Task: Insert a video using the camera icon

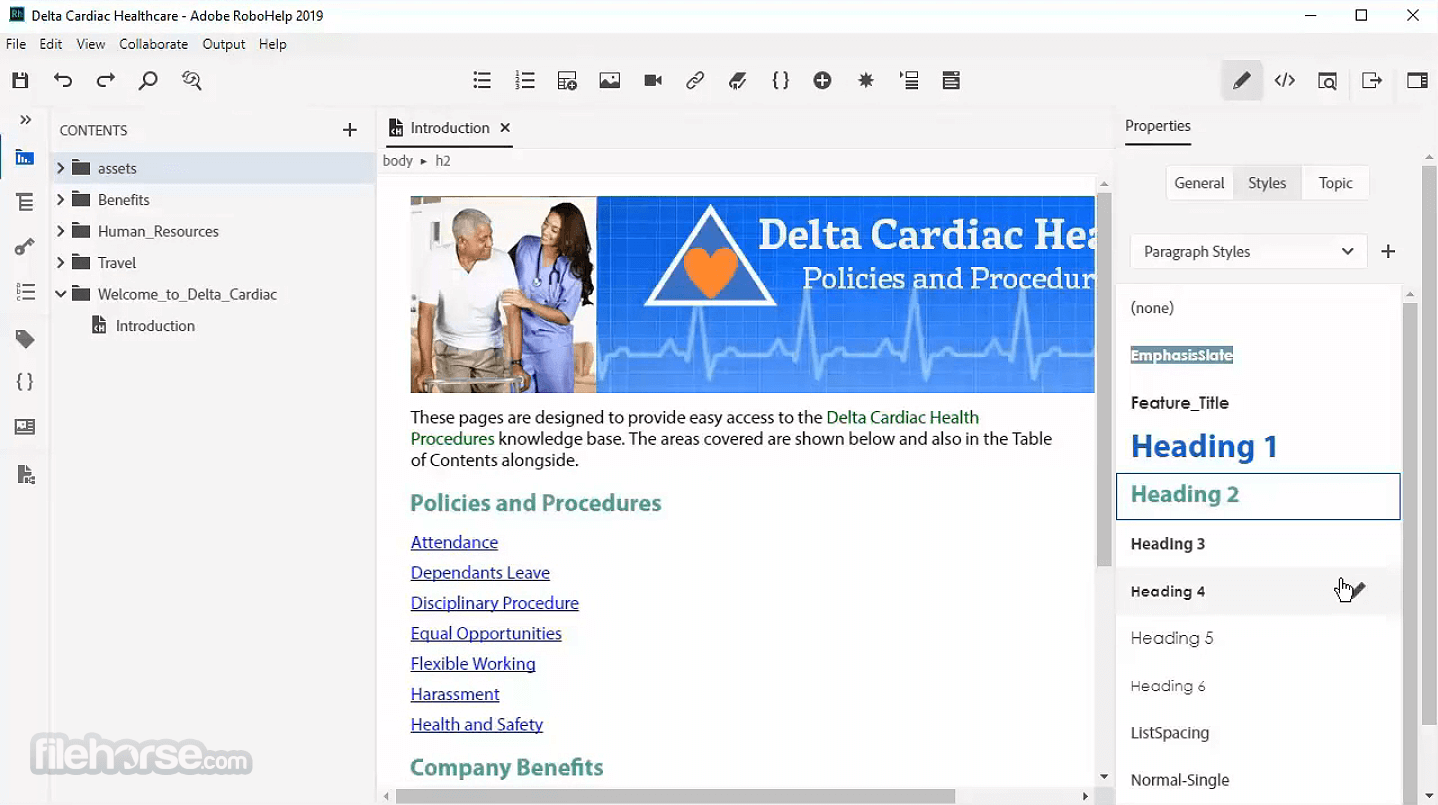Action: pos(653,81)
